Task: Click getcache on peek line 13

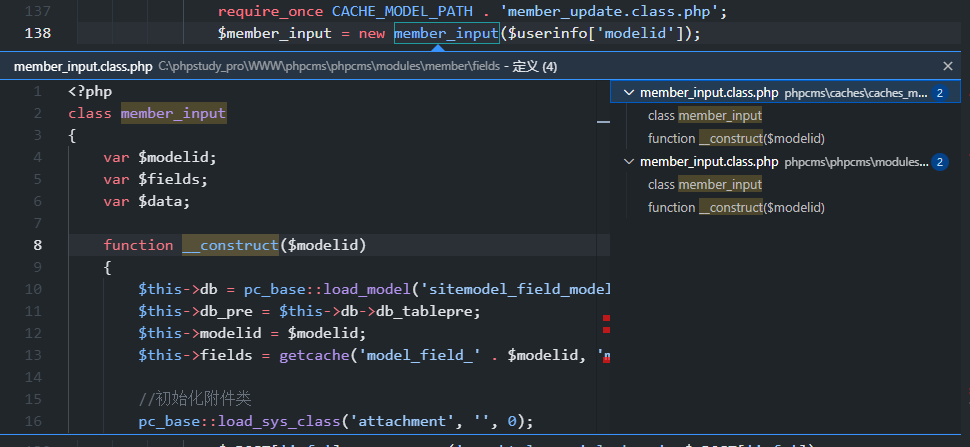Action: coord(314,355)
